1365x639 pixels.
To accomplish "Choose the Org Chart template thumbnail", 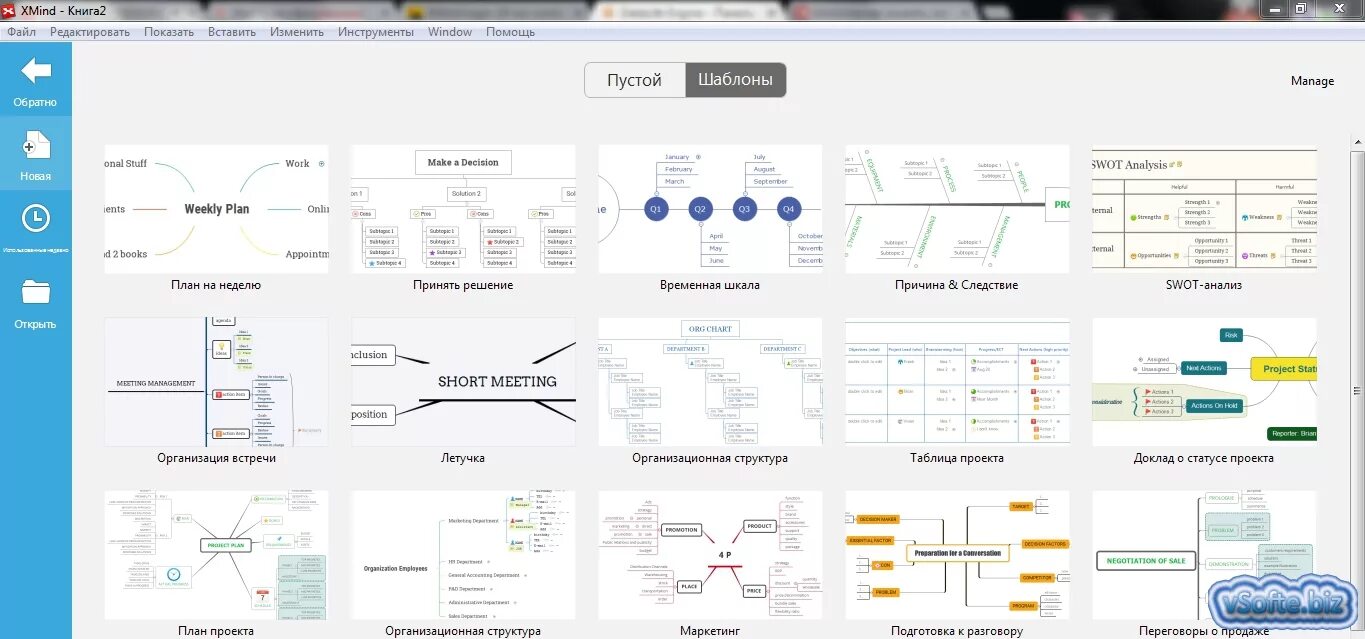I will (x=710, y=382).
